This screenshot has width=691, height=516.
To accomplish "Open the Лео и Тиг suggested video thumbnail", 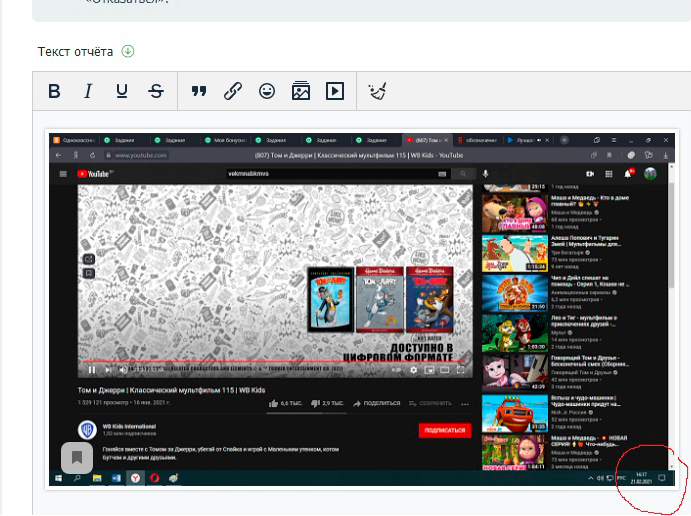I will 514,334.
